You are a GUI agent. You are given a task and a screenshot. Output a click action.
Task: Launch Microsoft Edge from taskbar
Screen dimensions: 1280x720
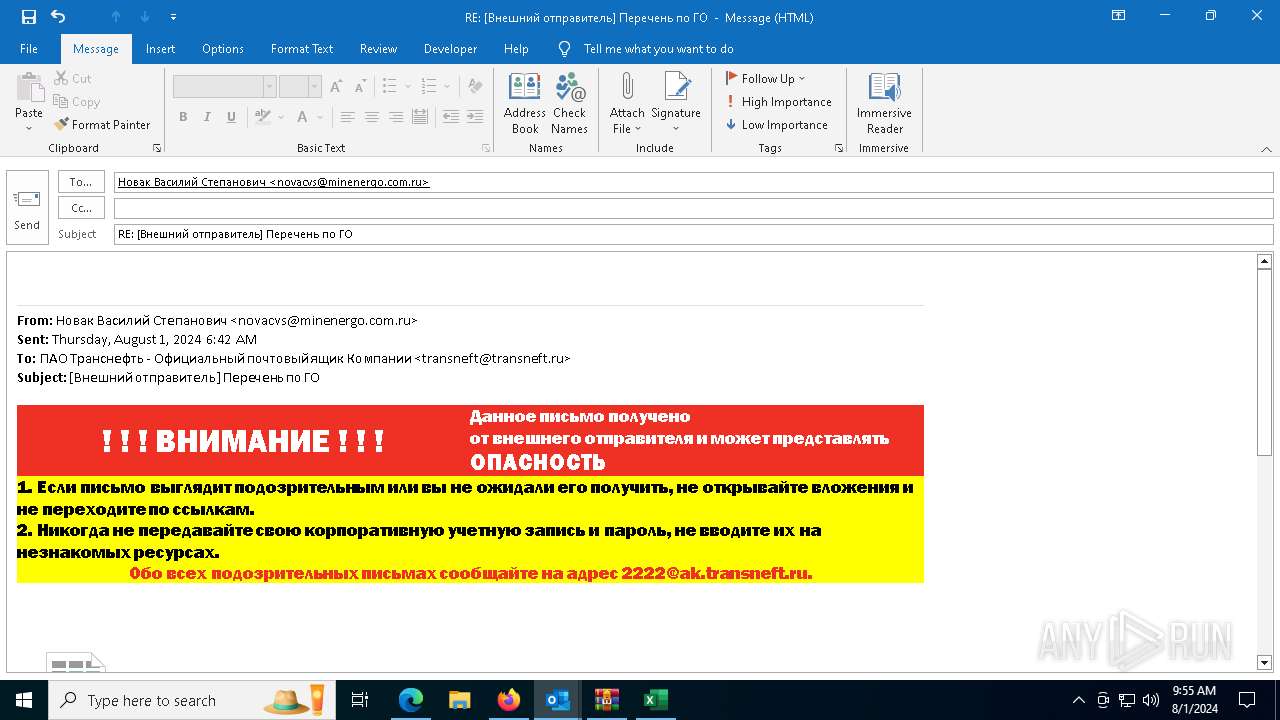411,700
